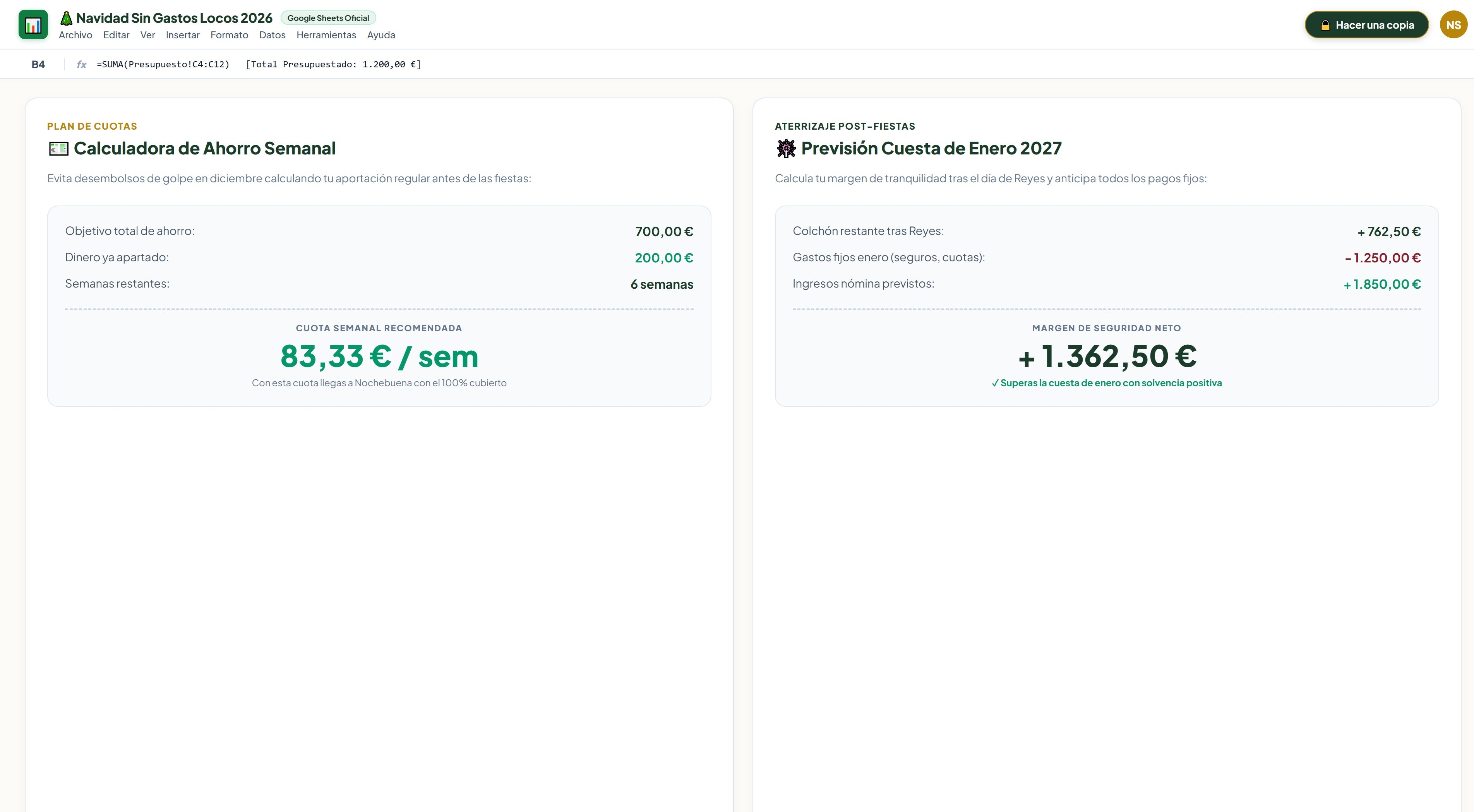The height and width of the screenshot is (812, 1474).
Task: Open the Formato menu
Action: pyautogui.click(x=229, y=35)
